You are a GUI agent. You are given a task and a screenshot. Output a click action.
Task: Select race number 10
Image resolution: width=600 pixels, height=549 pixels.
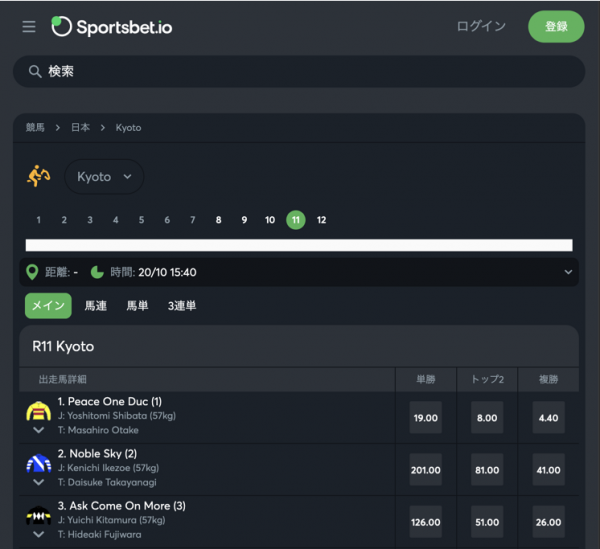(x=270, y=220)
